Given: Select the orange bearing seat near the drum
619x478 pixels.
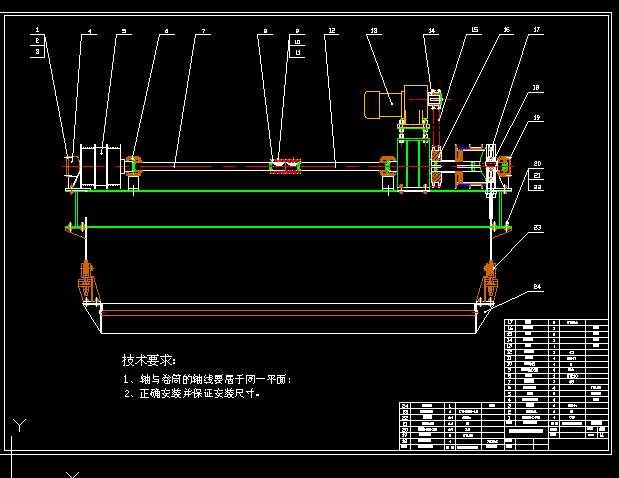Looking at the screenshot, I should point(132,164).
